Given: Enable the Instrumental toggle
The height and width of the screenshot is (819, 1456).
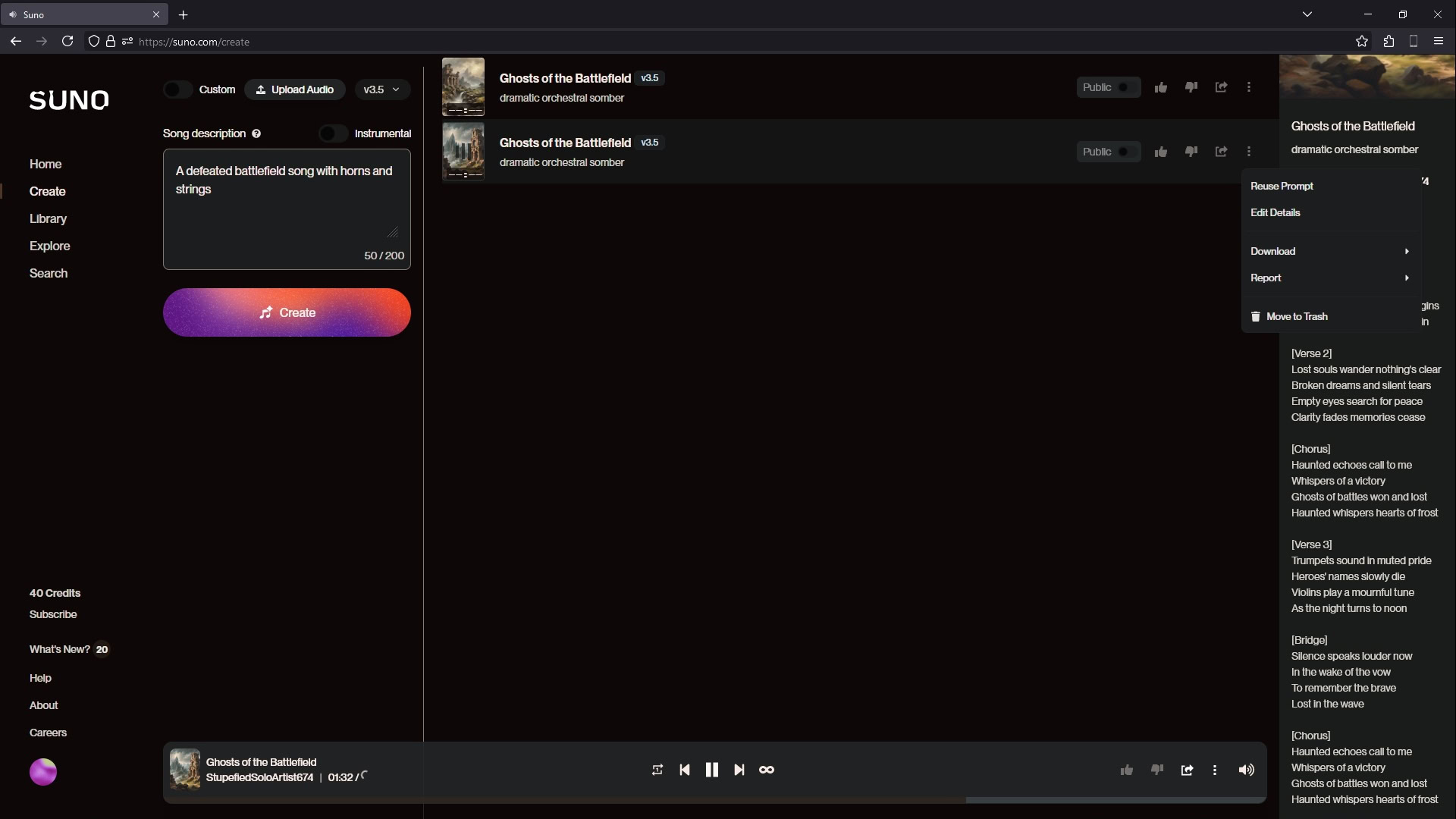Looking at the screenshot, I should coord(333,133).
